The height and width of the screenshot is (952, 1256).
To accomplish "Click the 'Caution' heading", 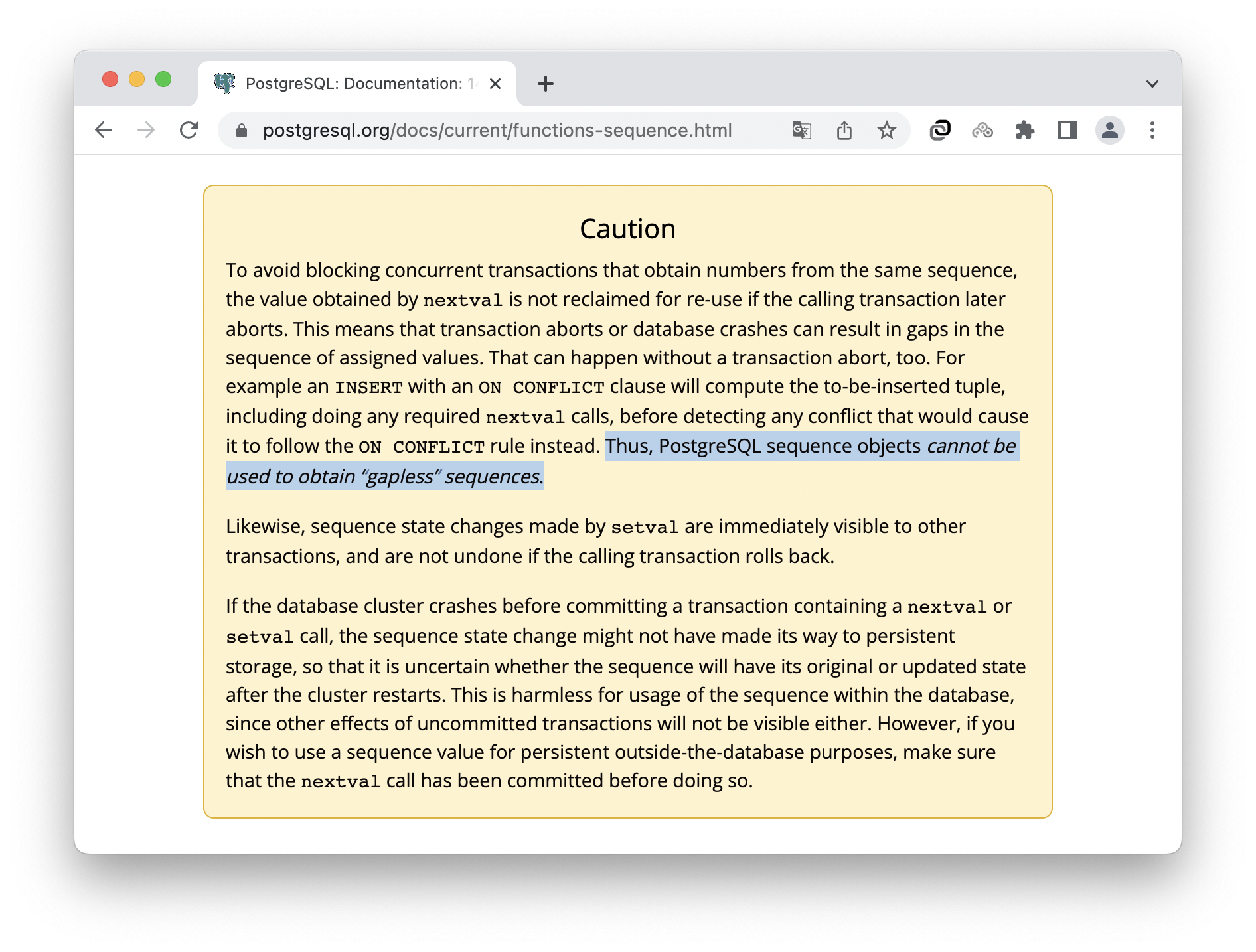I will coord(628,229).
